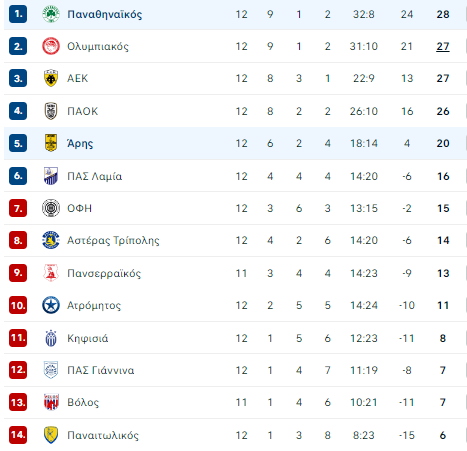
Task: Click the Αστέρας Τρίπολης crest icon
Action: pos(51,240)
